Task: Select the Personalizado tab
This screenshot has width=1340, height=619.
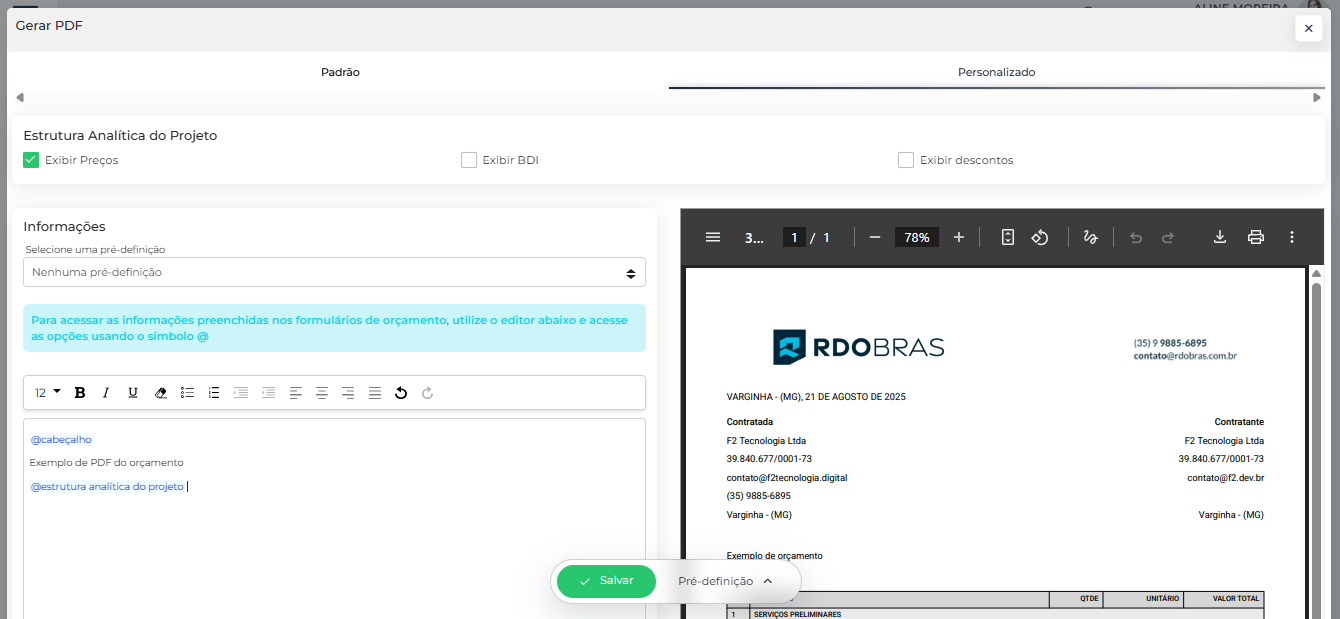Action: pos(996,72)
